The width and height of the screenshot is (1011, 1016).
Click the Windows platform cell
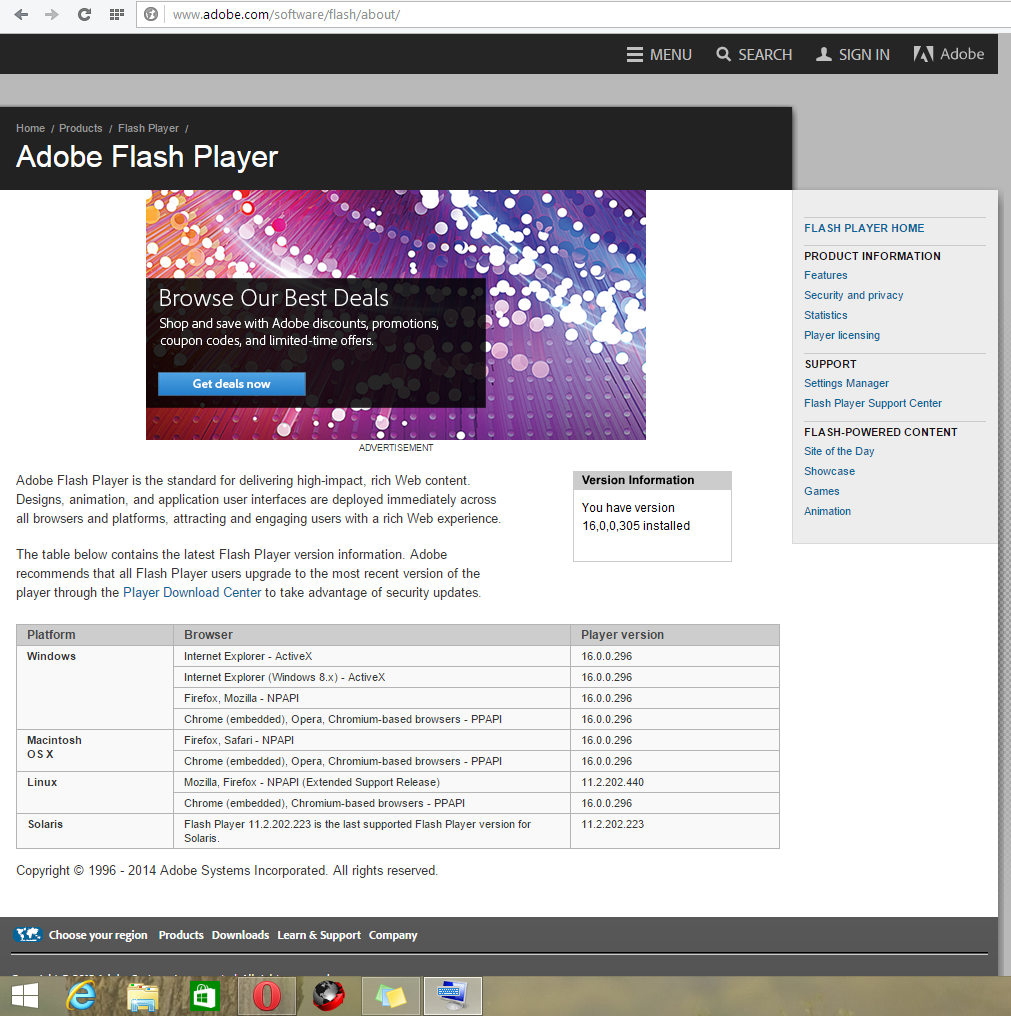point(95,687)
